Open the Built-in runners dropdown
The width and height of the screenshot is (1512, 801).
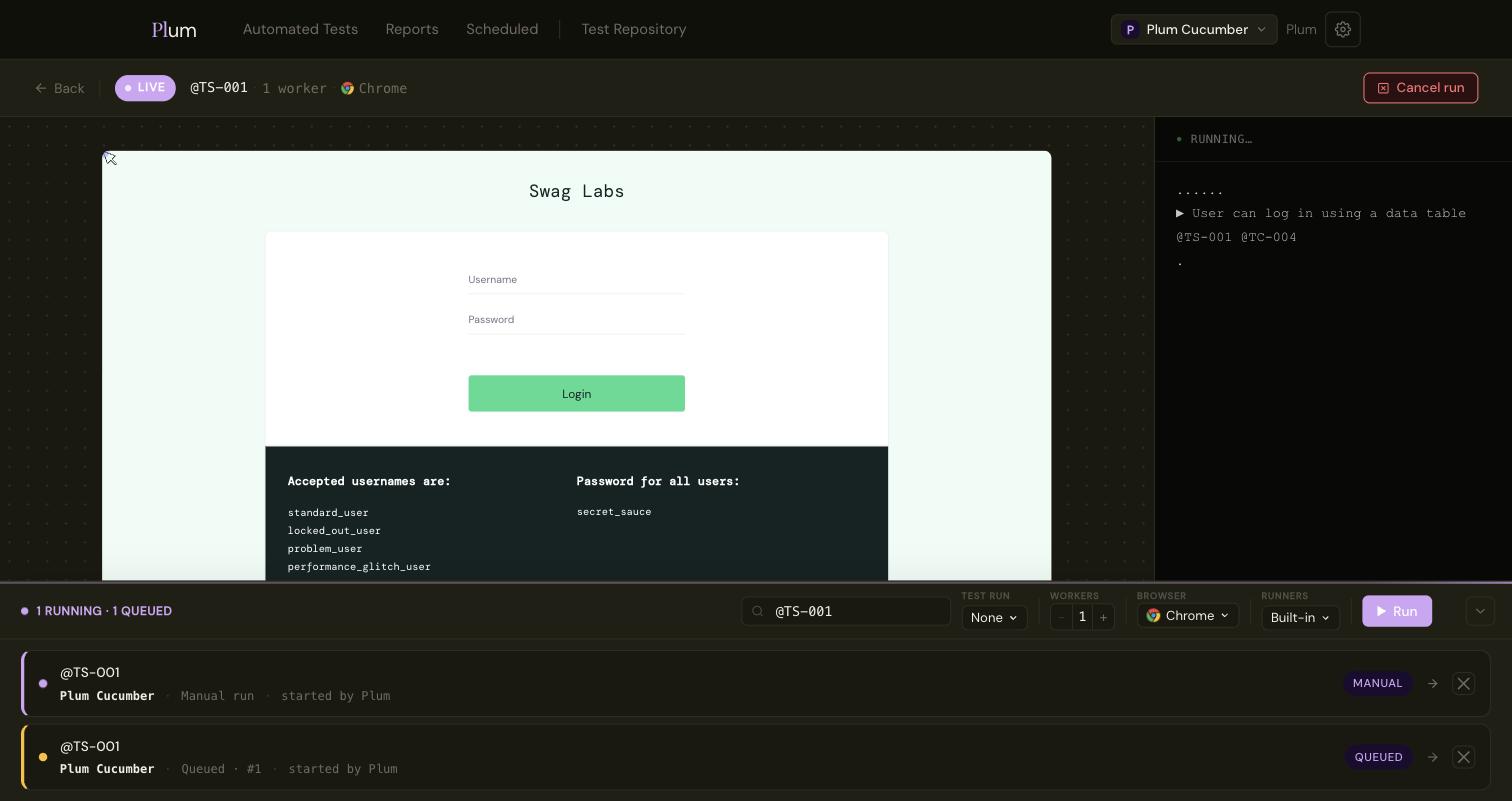[1300, 617]
